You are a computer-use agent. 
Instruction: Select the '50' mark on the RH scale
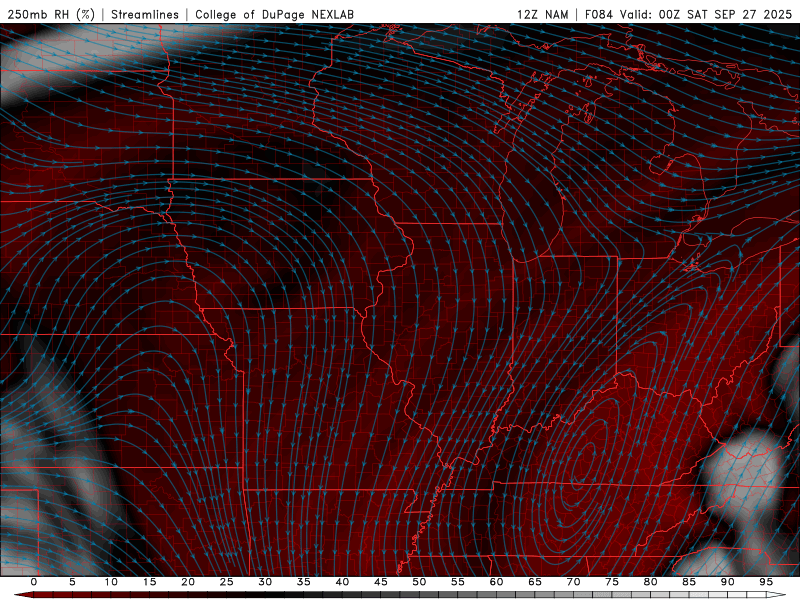point(419,582)
